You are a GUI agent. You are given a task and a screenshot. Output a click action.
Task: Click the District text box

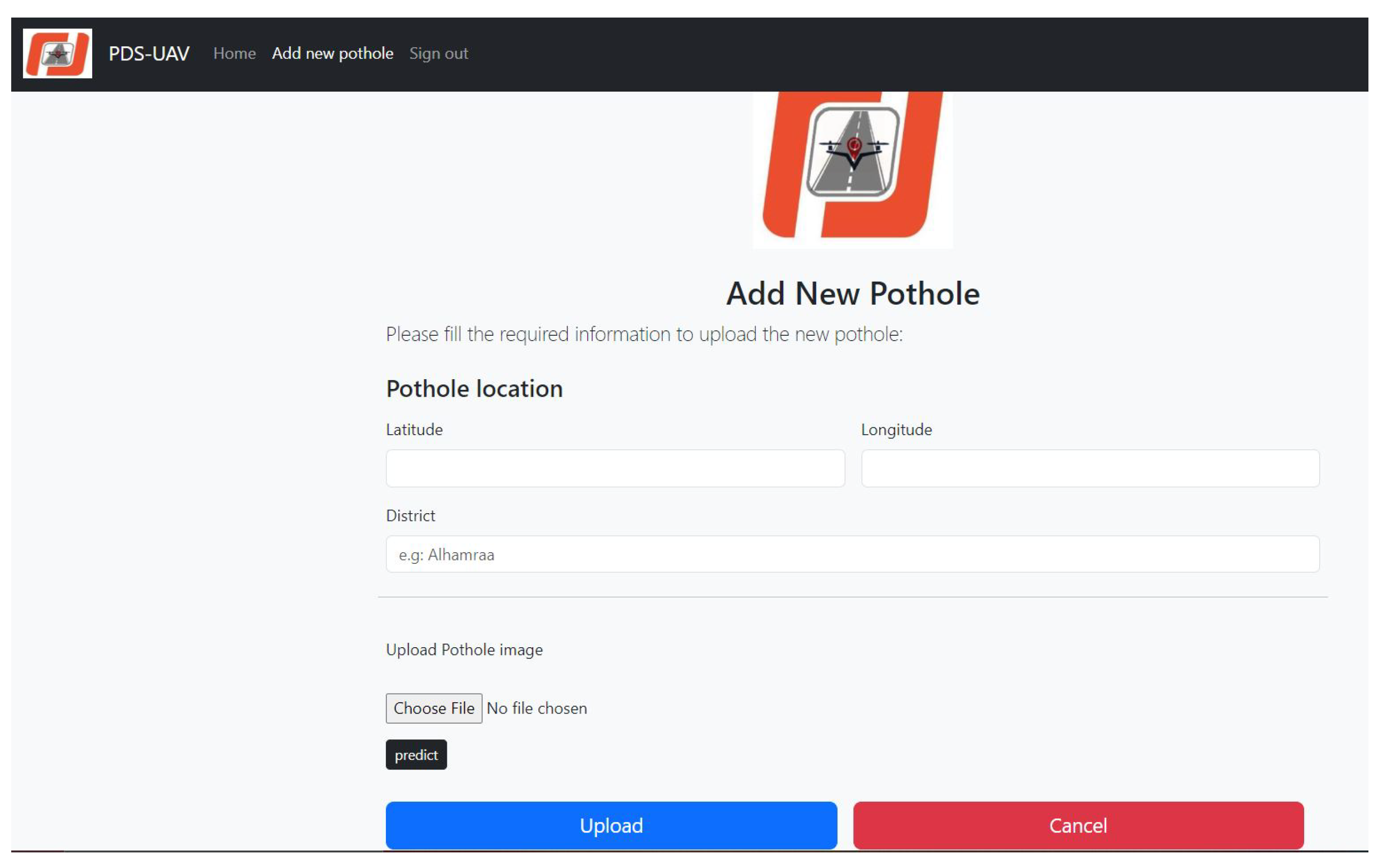click(x=852, y=554)
